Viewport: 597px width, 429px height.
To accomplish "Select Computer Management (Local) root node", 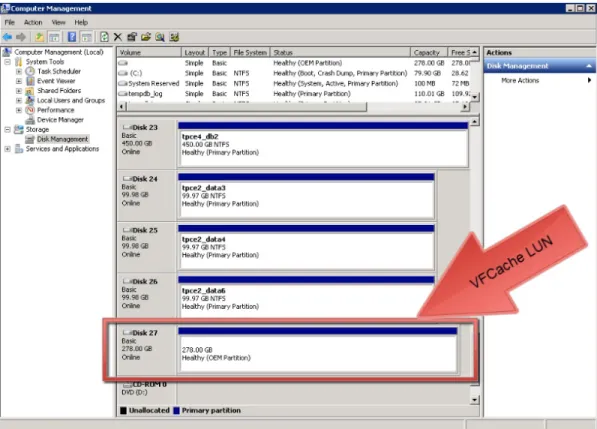I will tap(59, 52).
